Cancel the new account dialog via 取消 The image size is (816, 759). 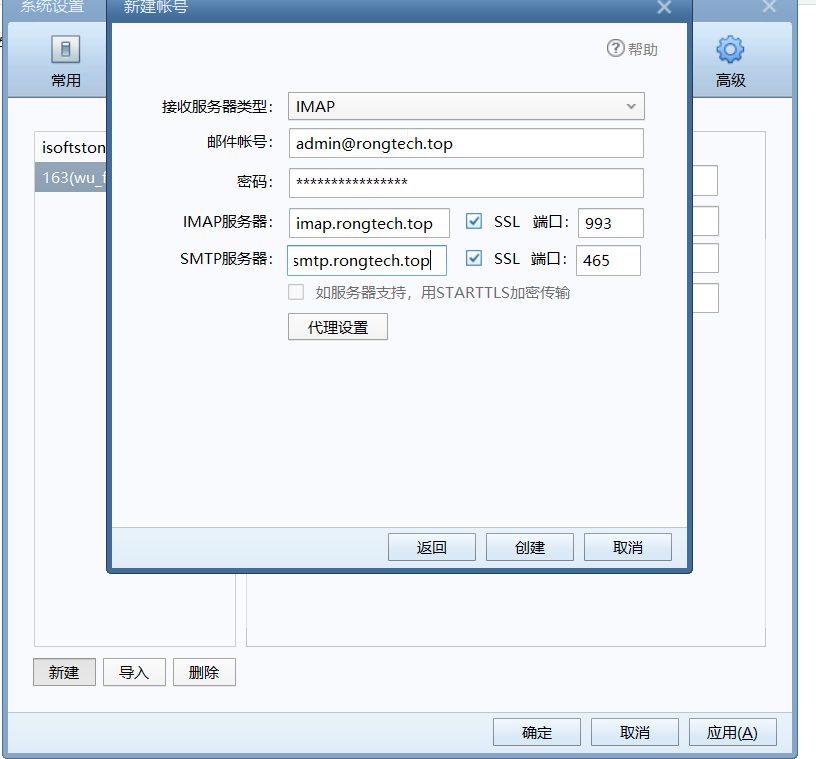627,547
